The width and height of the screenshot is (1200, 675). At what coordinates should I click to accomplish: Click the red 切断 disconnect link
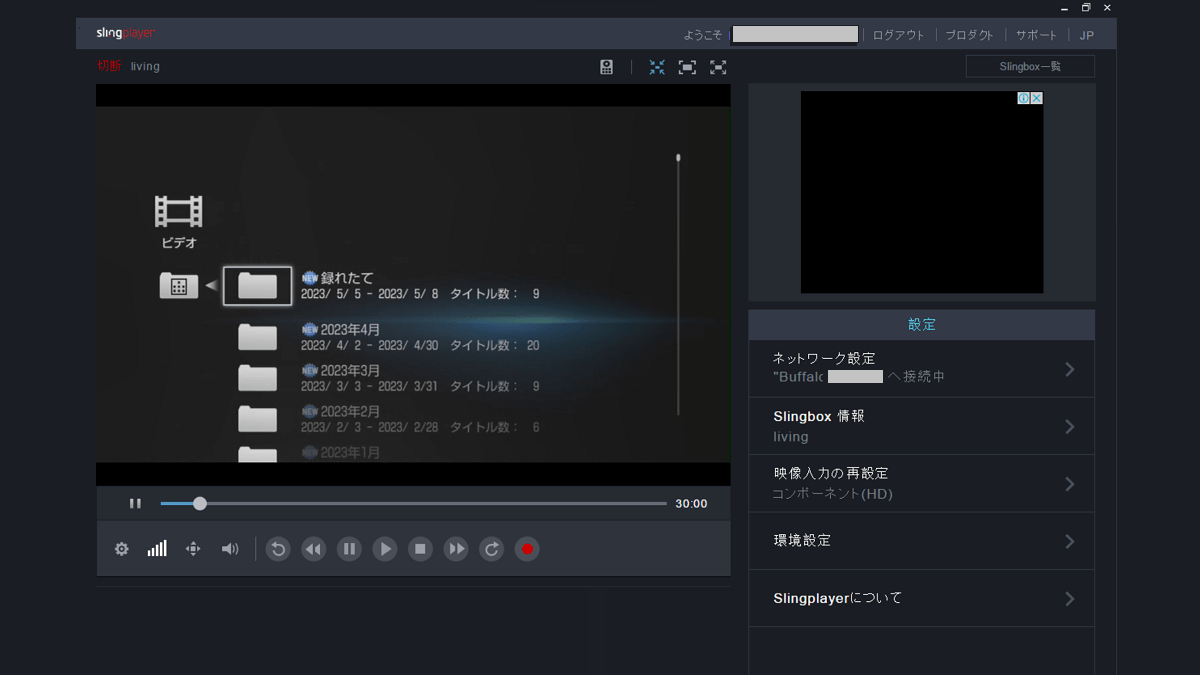tap(109, 66)
